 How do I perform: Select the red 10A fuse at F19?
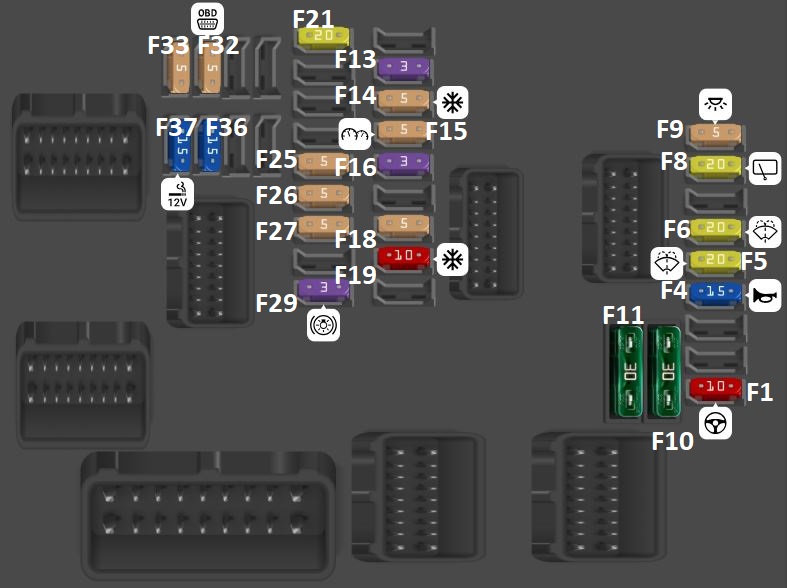(404, 256)
